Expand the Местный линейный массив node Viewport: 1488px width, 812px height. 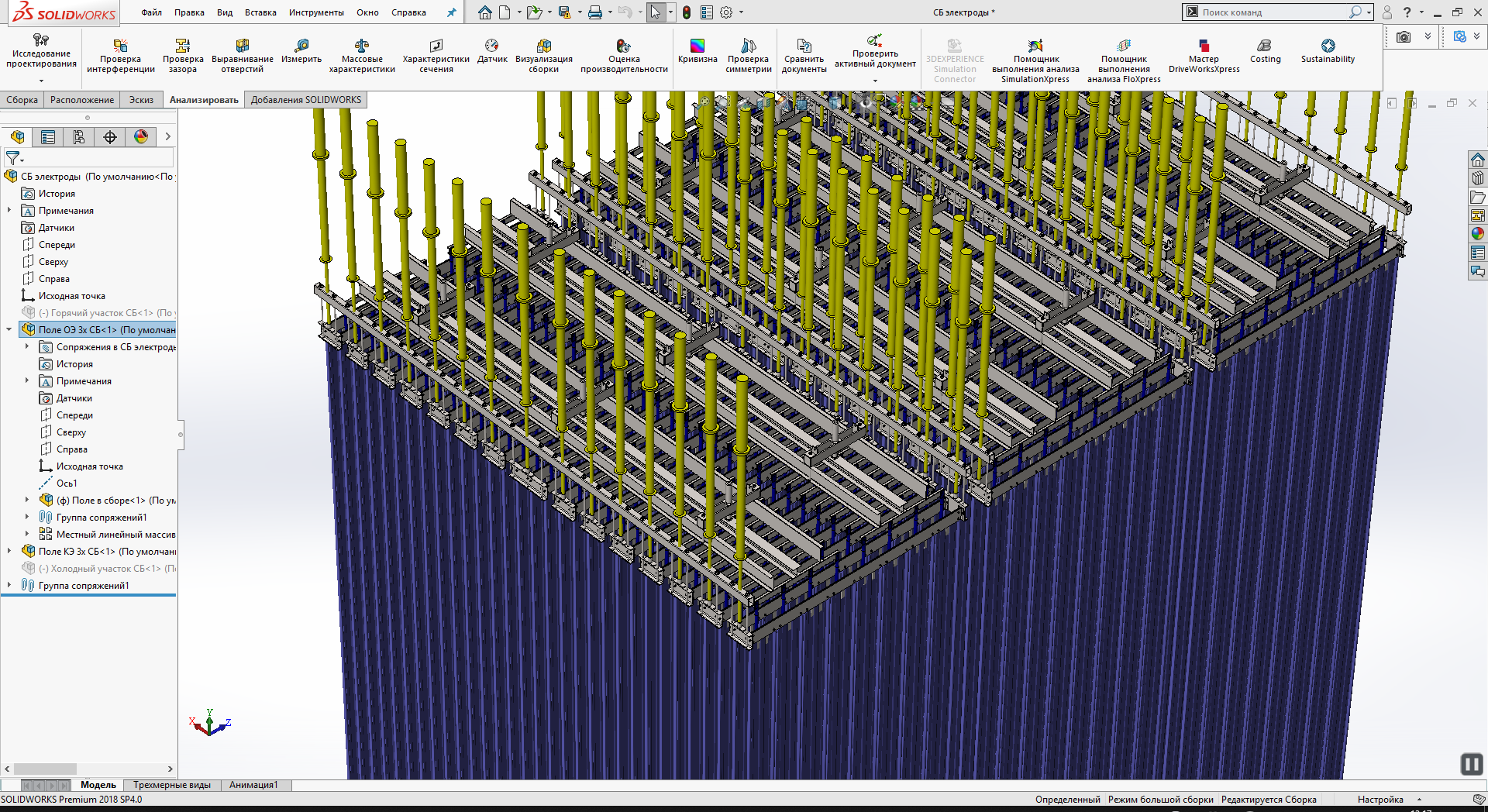click(x=27, y=535)
